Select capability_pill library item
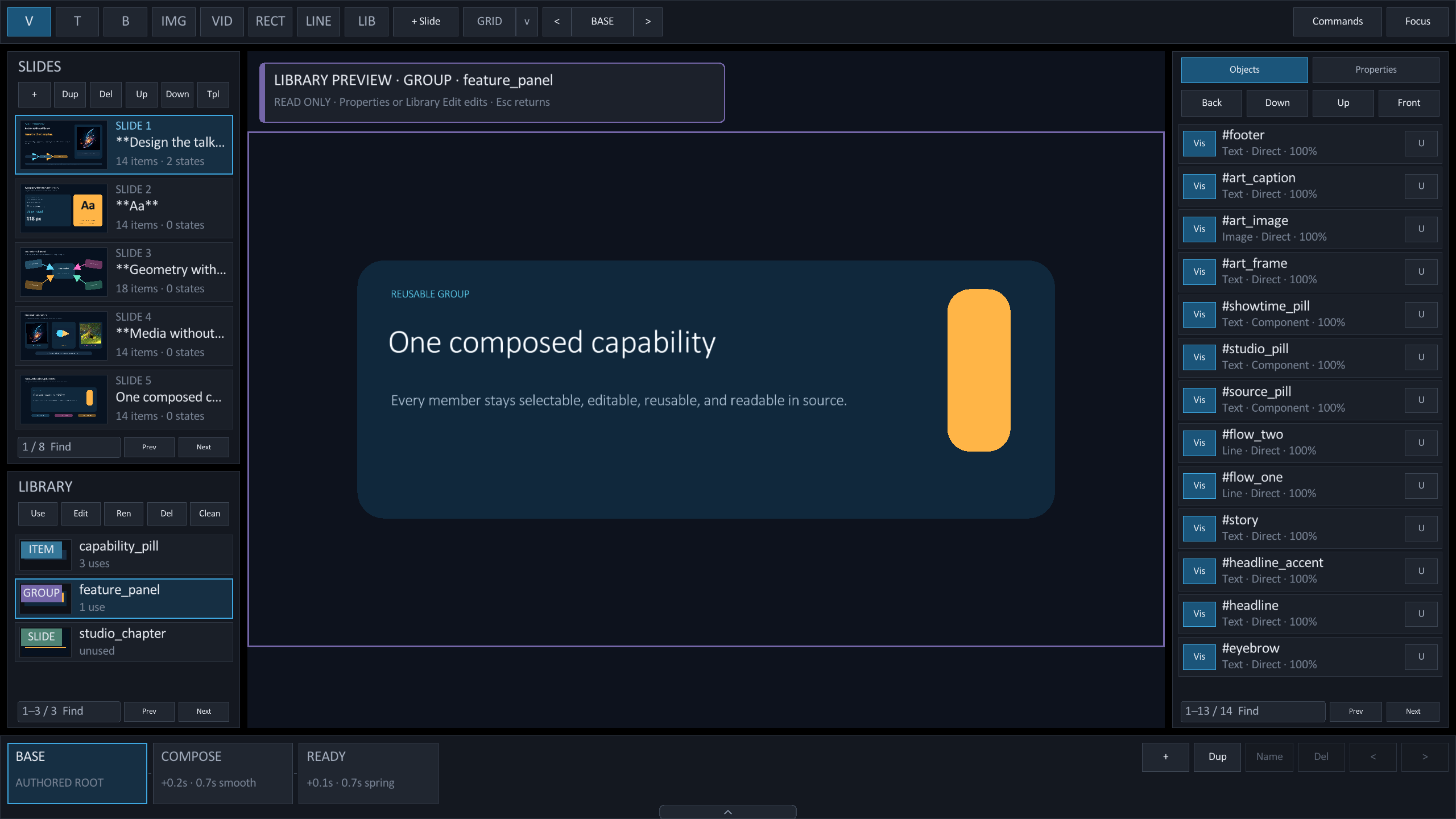The width and height of the screenshot is (1456, 819). click(124, 555)
